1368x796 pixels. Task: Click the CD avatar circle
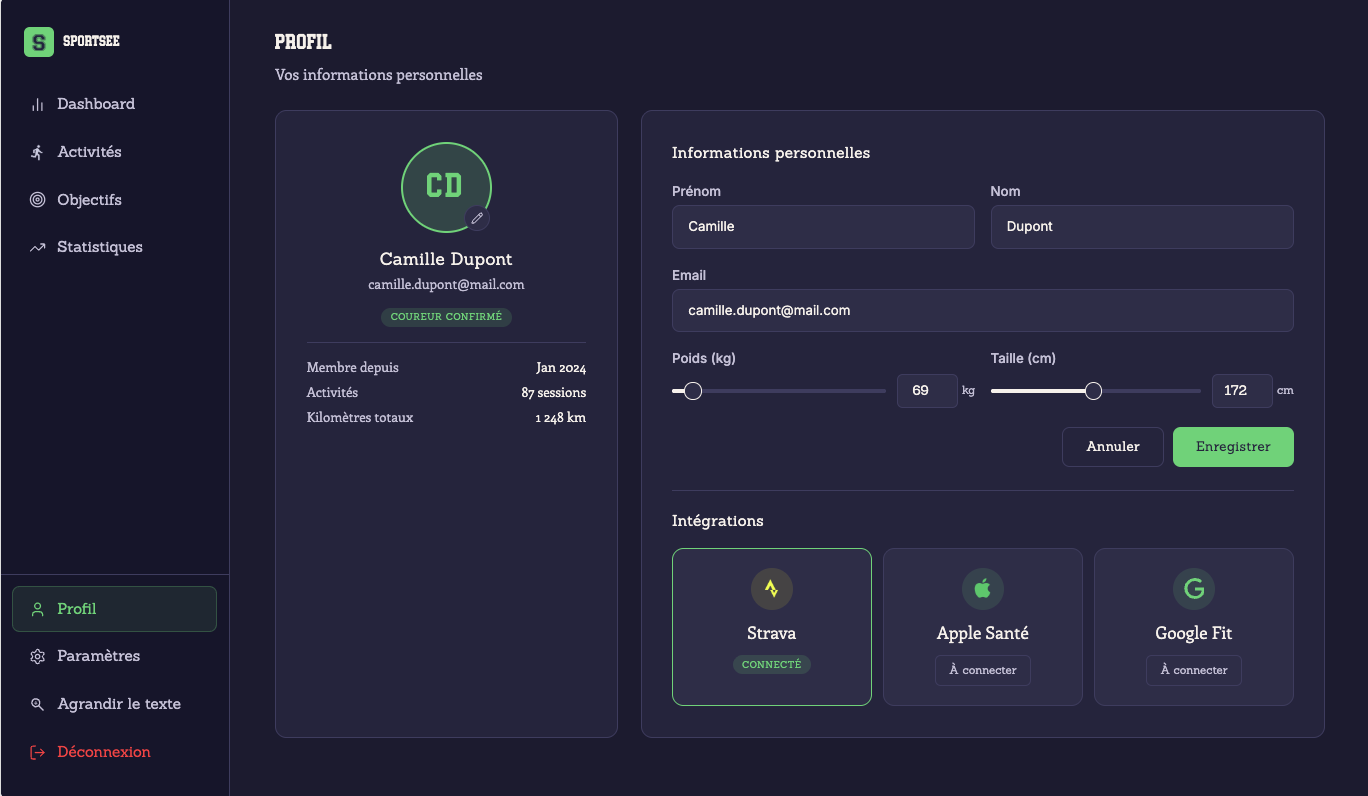[x=445, y=186]
